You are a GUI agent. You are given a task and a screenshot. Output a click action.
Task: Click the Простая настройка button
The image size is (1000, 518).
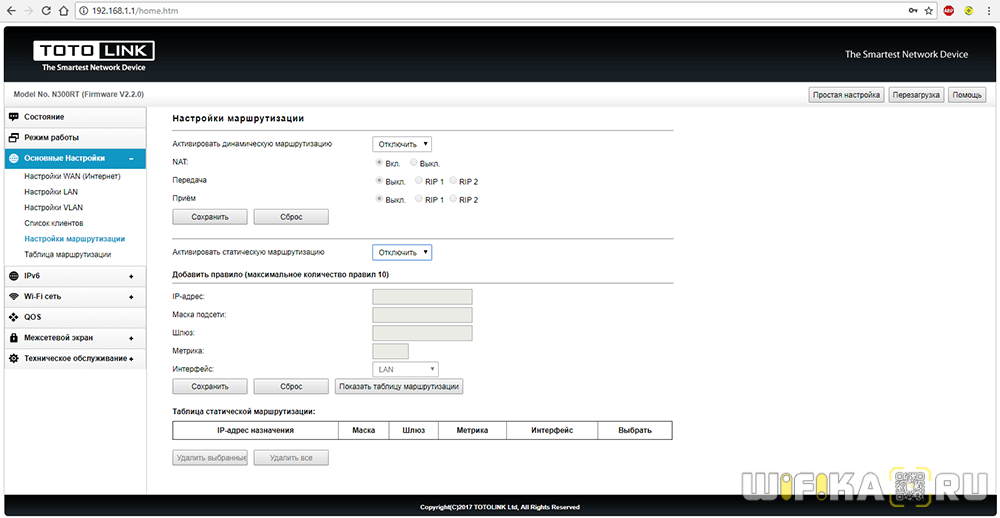[x=846, y=95]
